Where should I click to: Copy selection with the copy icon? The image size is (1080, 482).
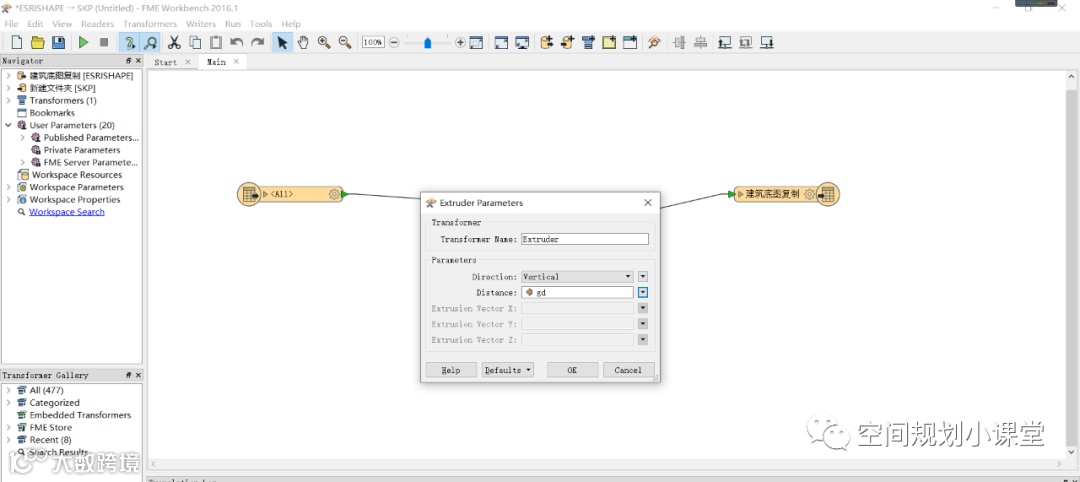coord(195,43)
